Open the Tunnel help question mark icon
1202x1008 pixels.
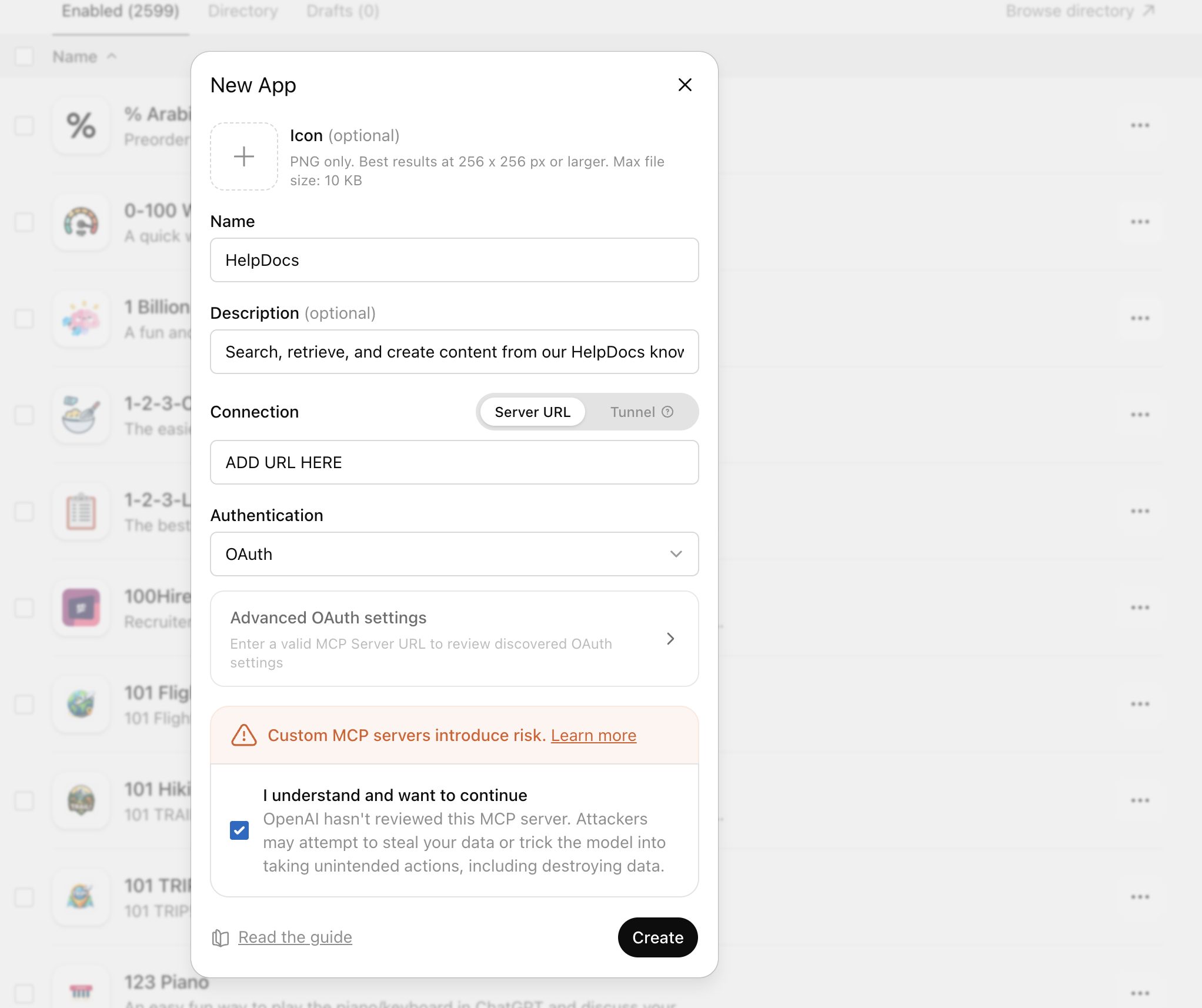667,412
